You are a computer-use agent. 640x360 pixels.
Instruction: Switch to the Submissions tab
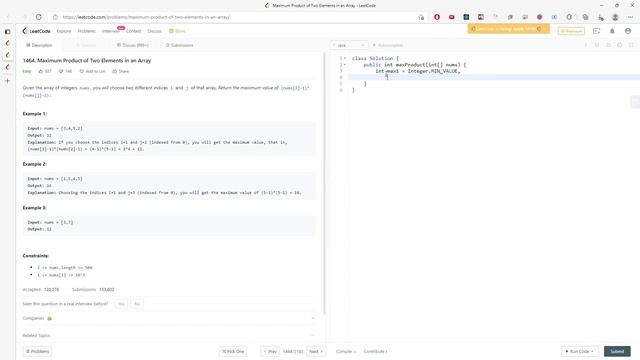pos(180,45)
